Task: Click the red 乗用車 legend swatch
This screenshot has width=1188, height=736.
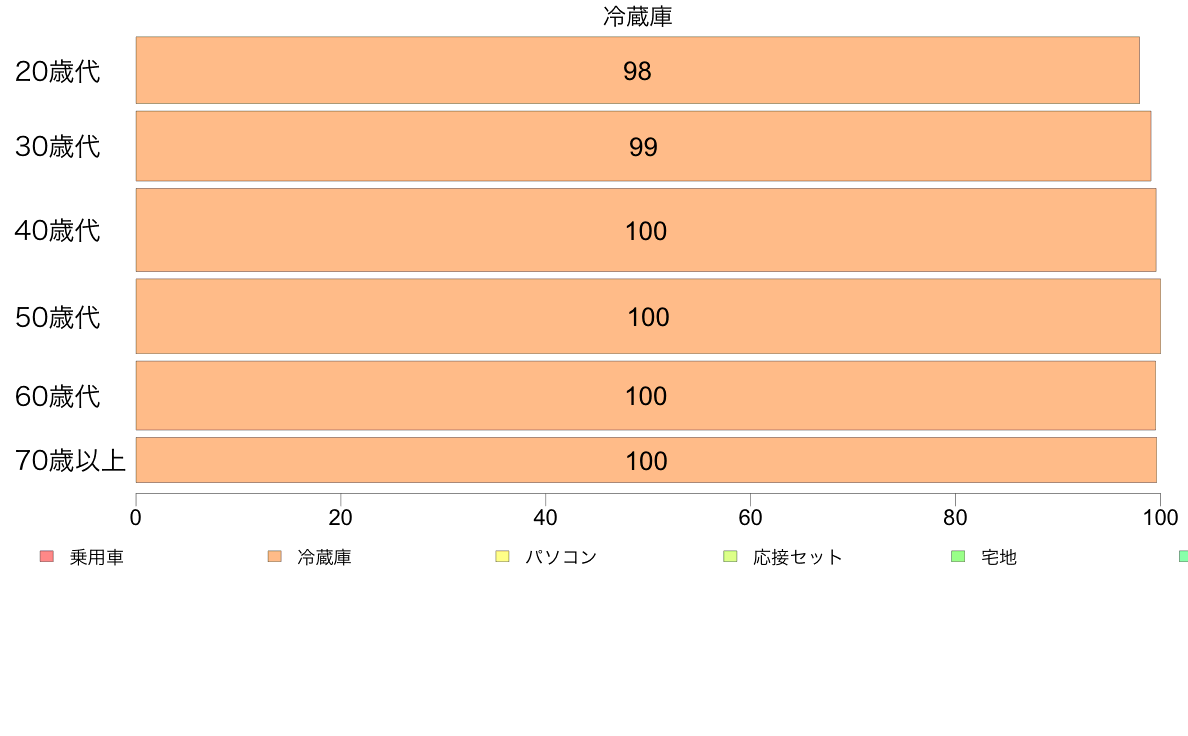Action: click(47, 557)
